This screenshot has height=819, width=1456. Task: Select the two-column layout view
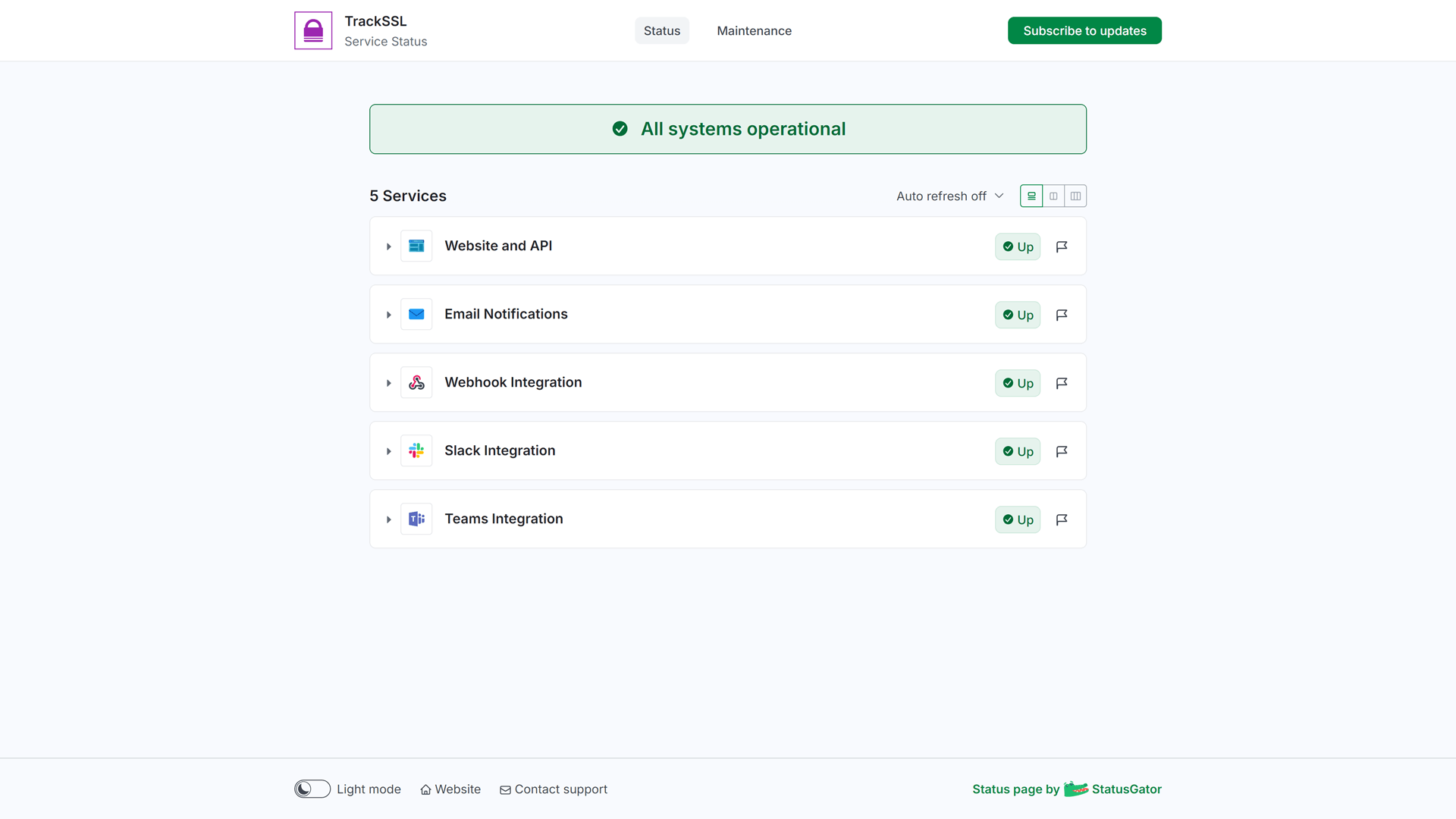point(1053,196)
